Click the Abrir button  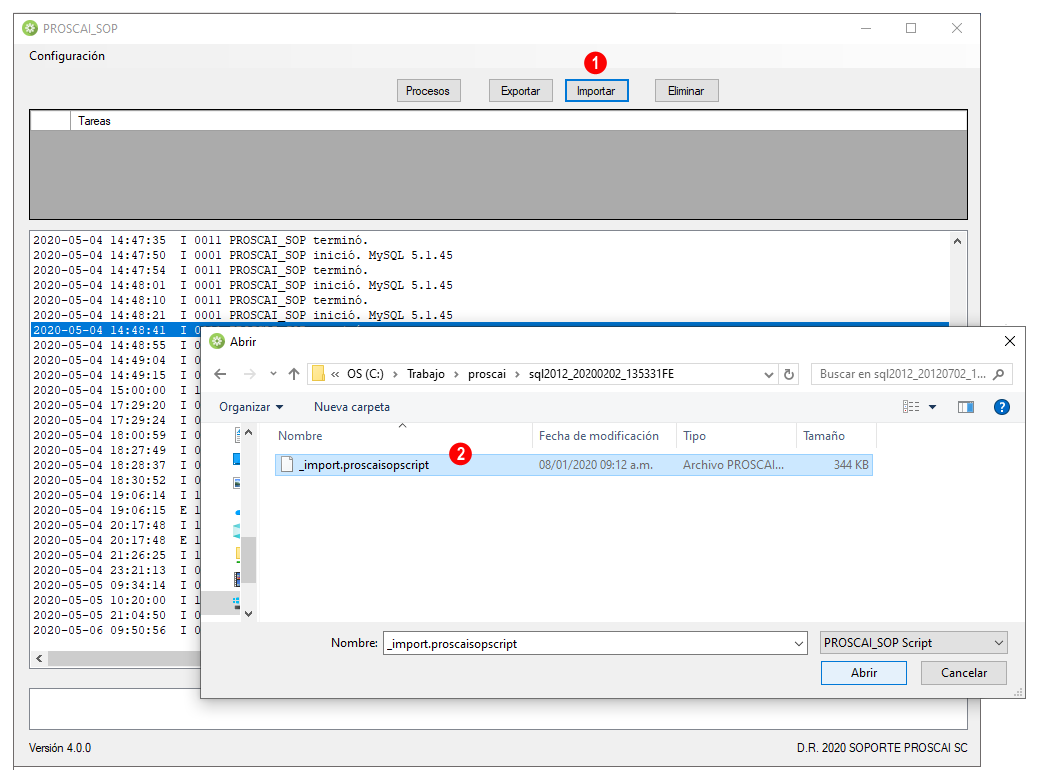click(x=864, y=673)
